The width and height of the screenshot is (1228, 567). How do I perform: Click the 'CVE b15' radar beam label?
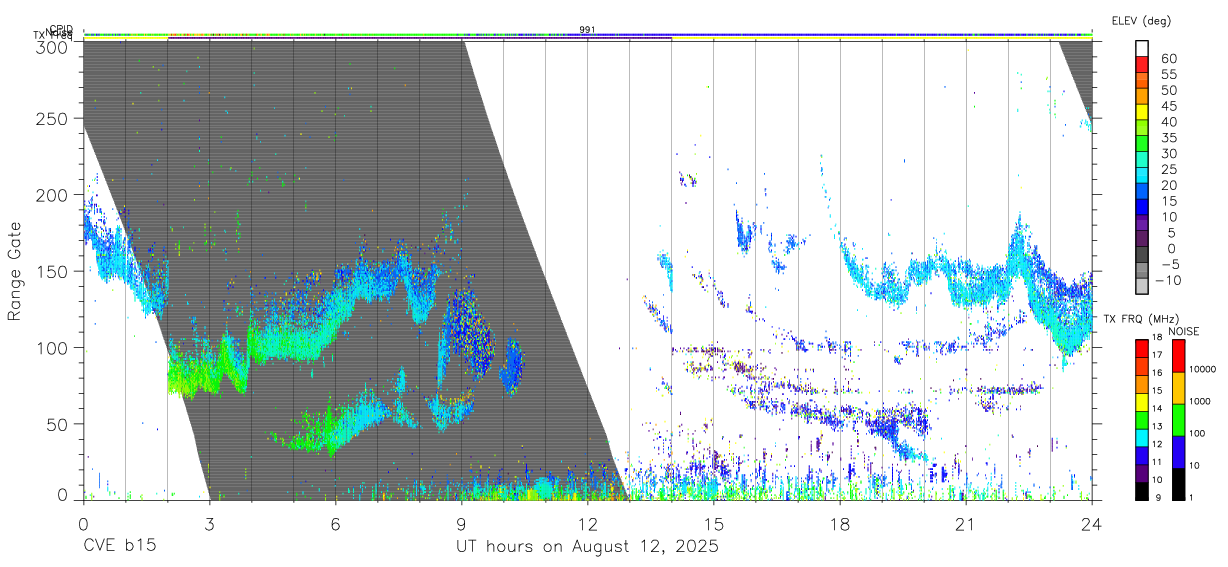119,547
